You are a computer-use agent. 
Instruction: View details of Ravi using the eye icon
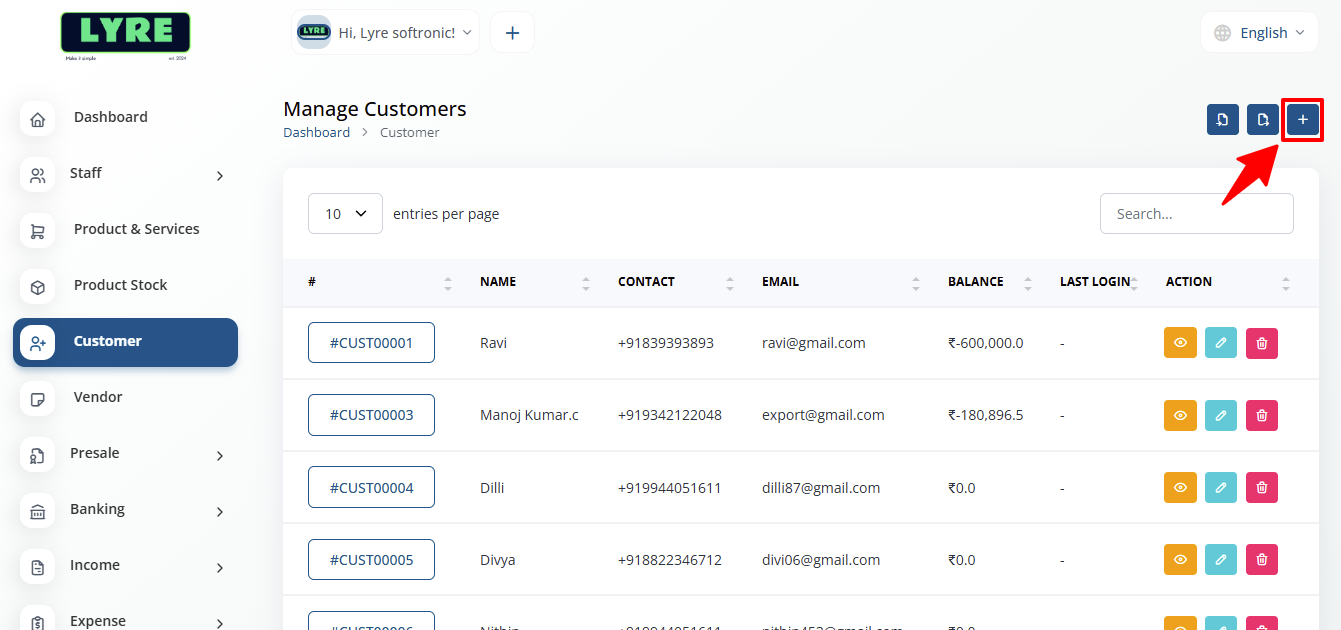pos(1180,342)
